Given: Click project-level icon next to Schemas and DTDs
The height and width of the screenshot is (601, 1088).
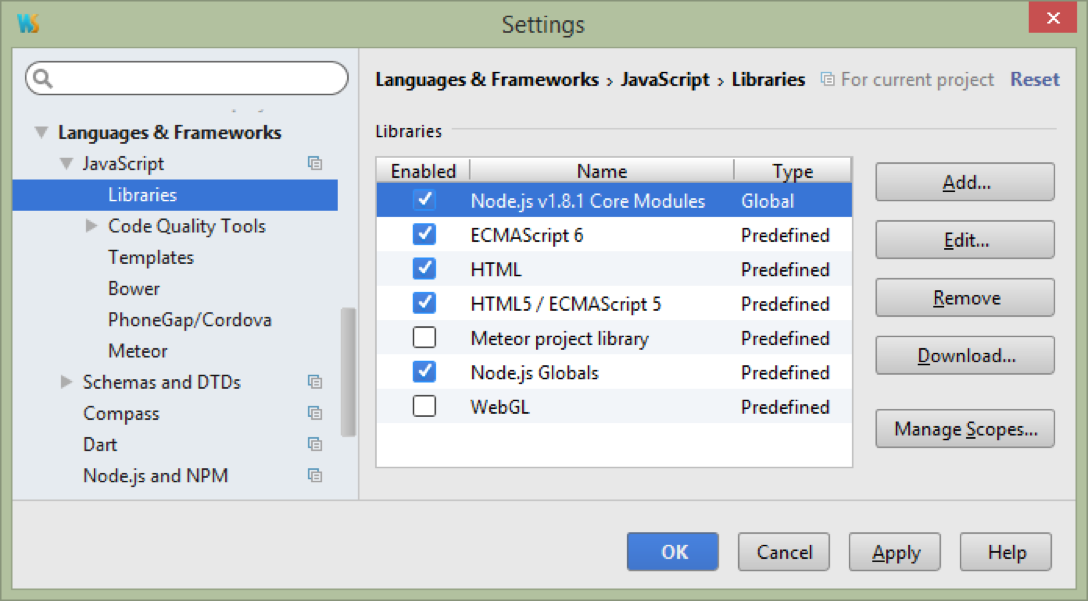Looking at the screenshot, I should (x=315, y=382).
